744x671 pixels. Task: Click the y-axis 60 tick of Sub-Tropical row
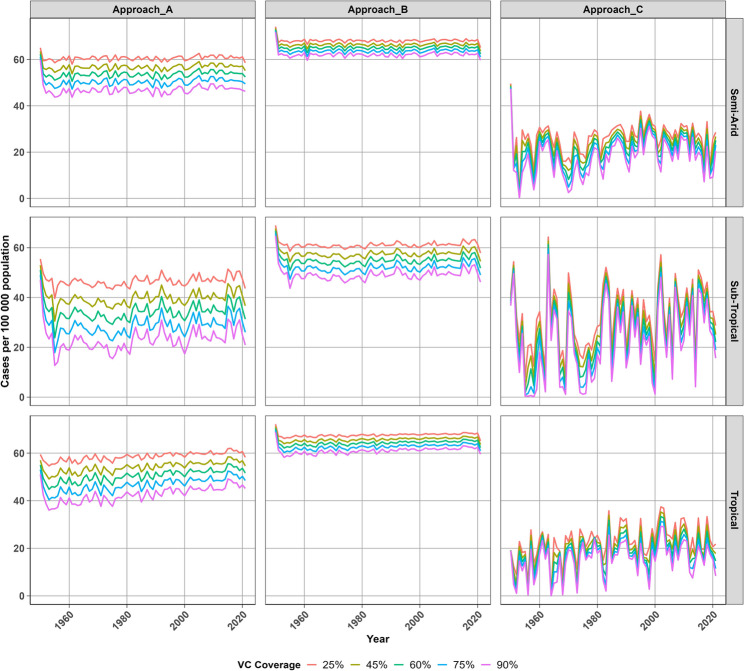click(19, 248)
